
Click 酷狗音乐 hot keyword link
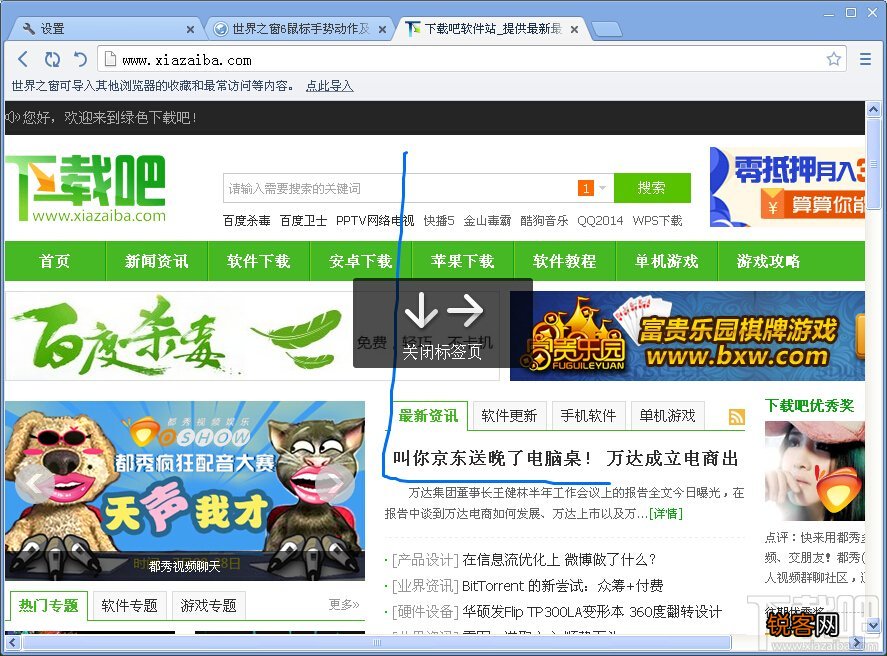point(544,221)
